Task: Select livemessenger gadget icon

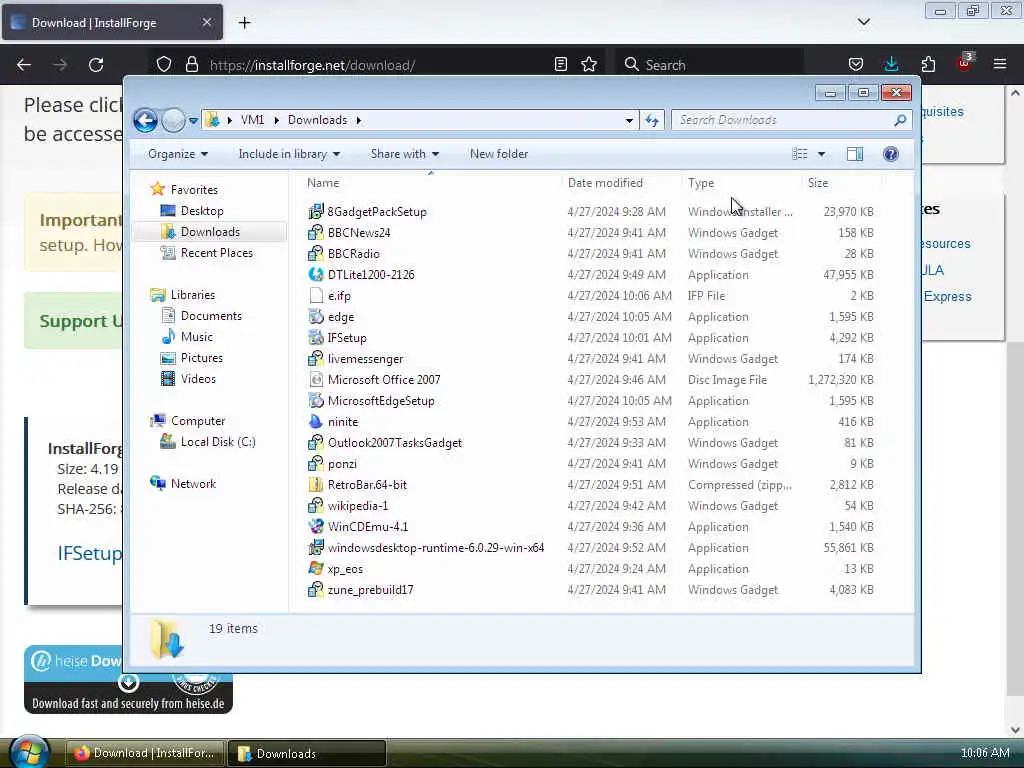Action: click(316, 359)
